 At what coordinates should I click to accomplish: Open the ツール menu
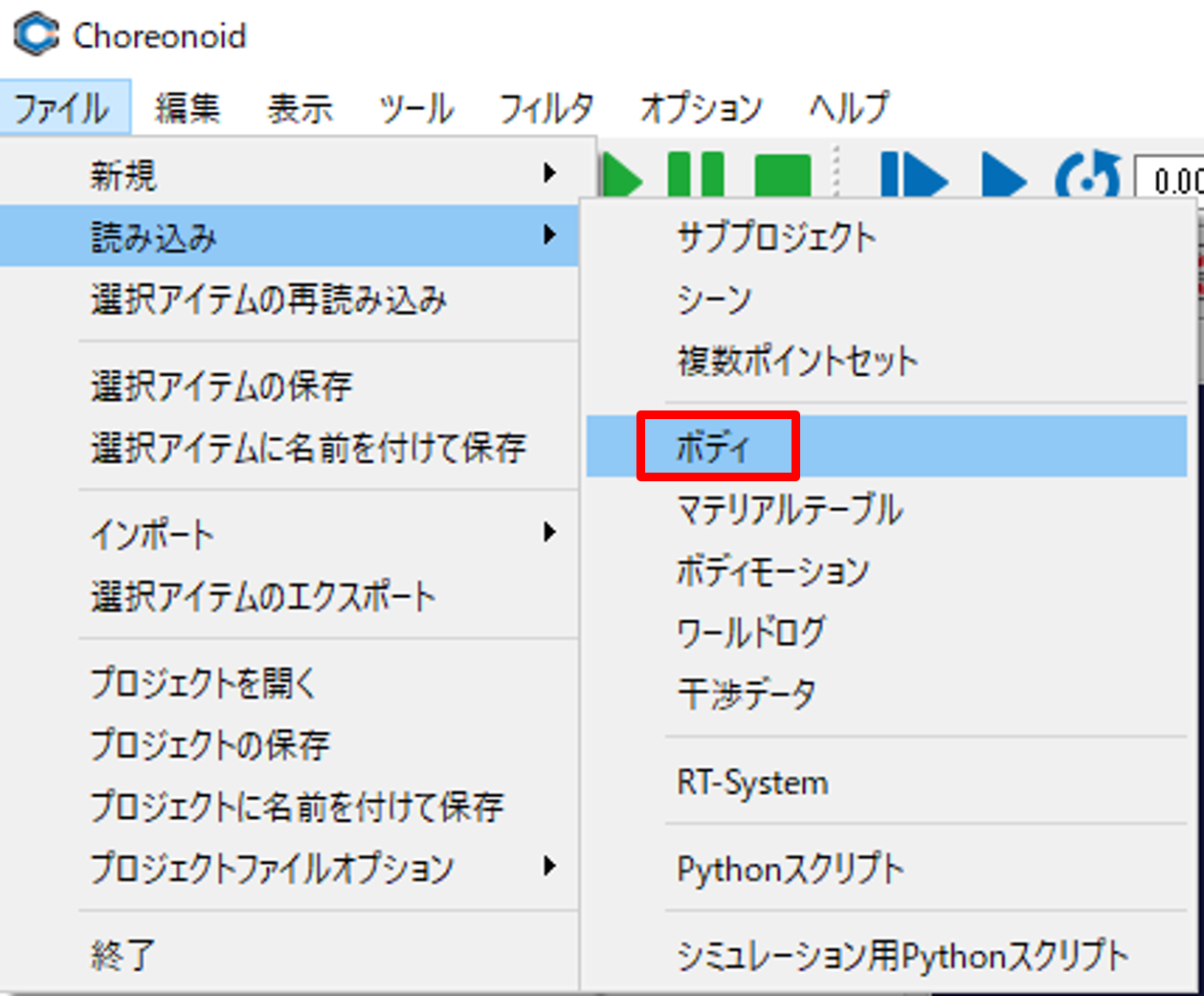[416, 108]
